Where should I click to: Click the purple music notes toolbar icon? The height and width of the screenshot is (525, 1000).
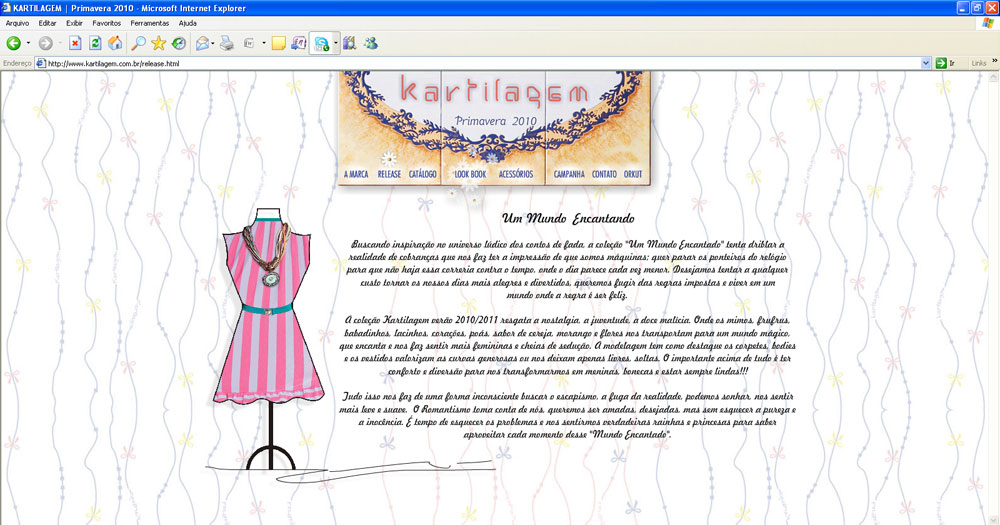click(298, 43)
